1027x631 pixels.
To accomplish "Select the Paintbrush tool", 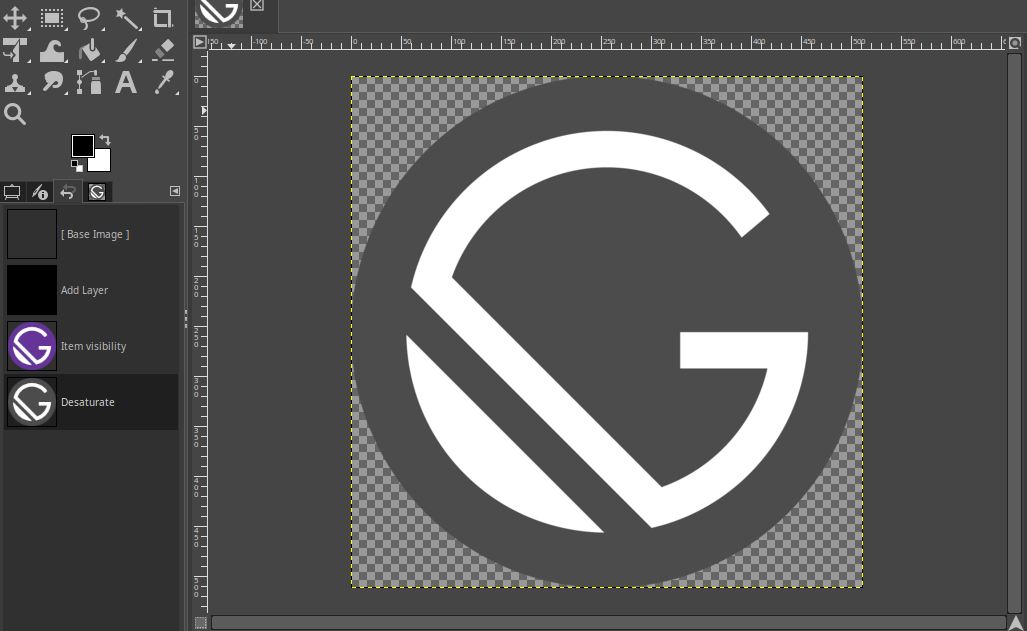I will coord(127,50).
